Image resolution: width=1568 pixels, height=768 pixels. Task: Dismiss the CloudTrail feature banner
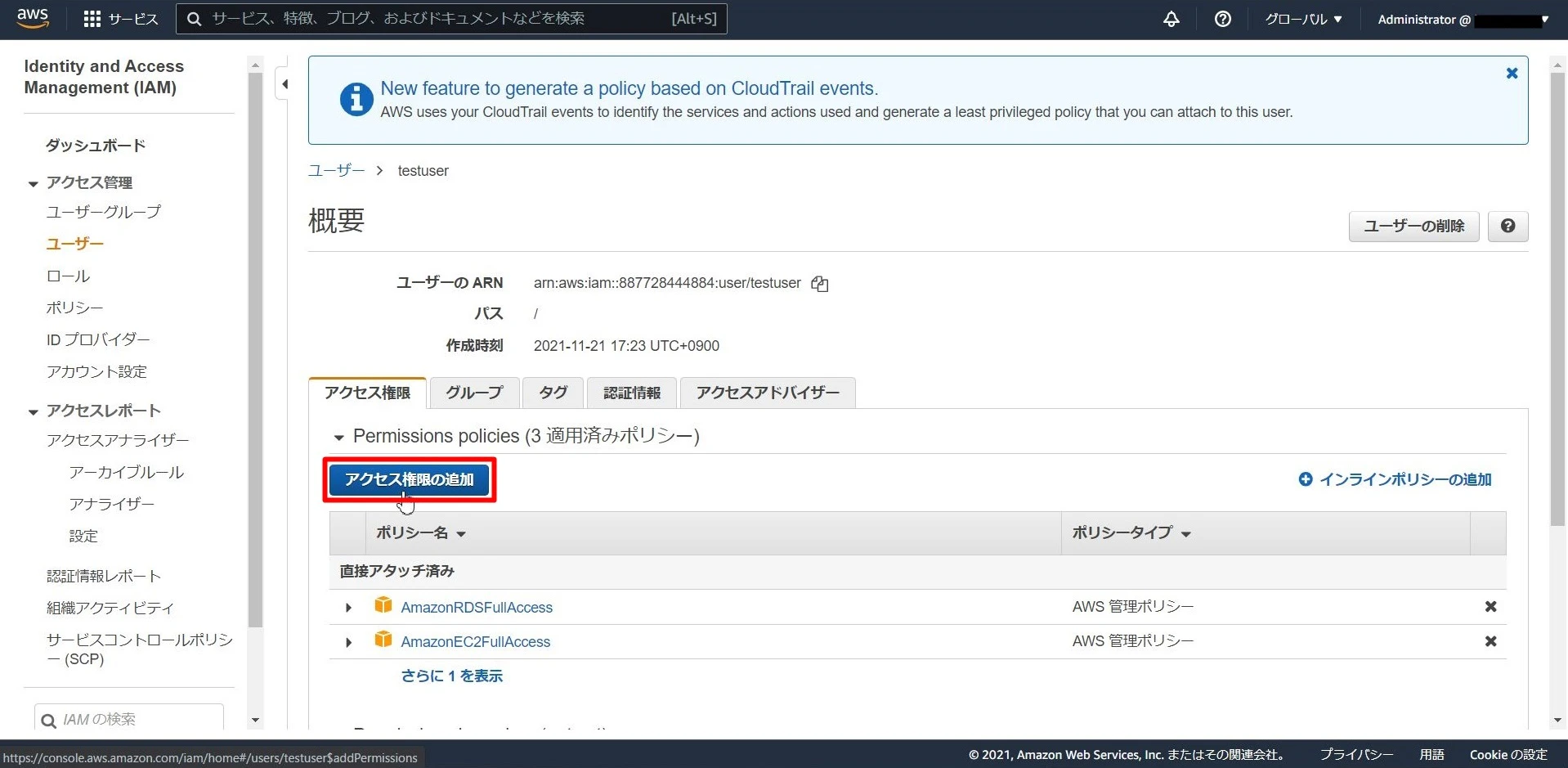click(x=1512, y=74)
